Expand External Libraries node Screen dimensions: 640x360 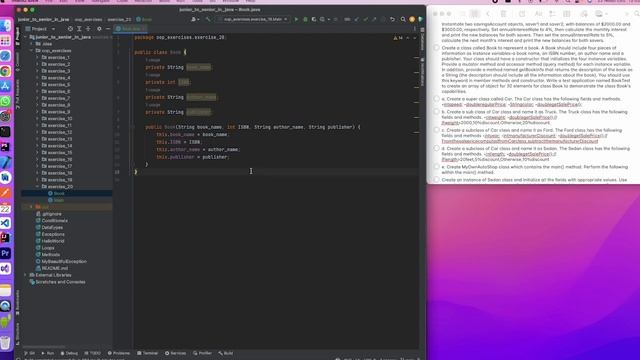pyautogui.click(x=25, y=275)
